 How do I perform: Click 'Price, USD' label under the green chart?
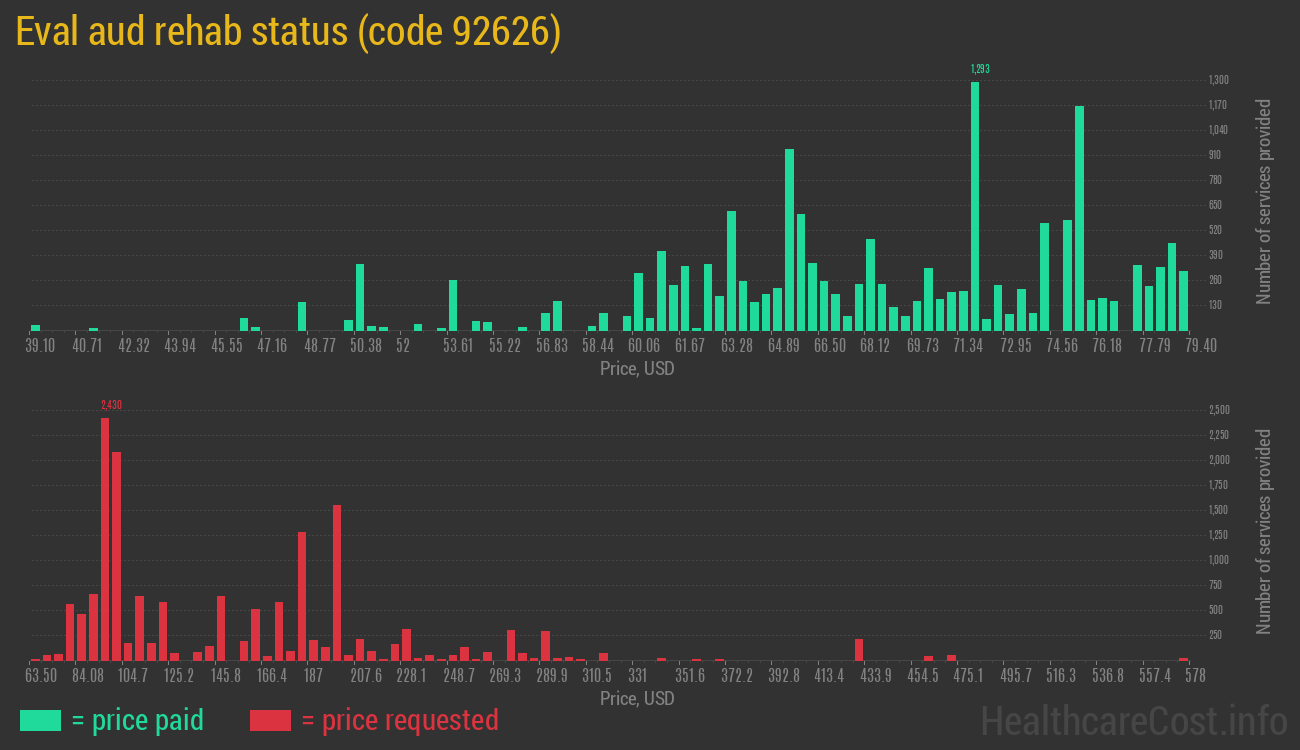(637, 368)
